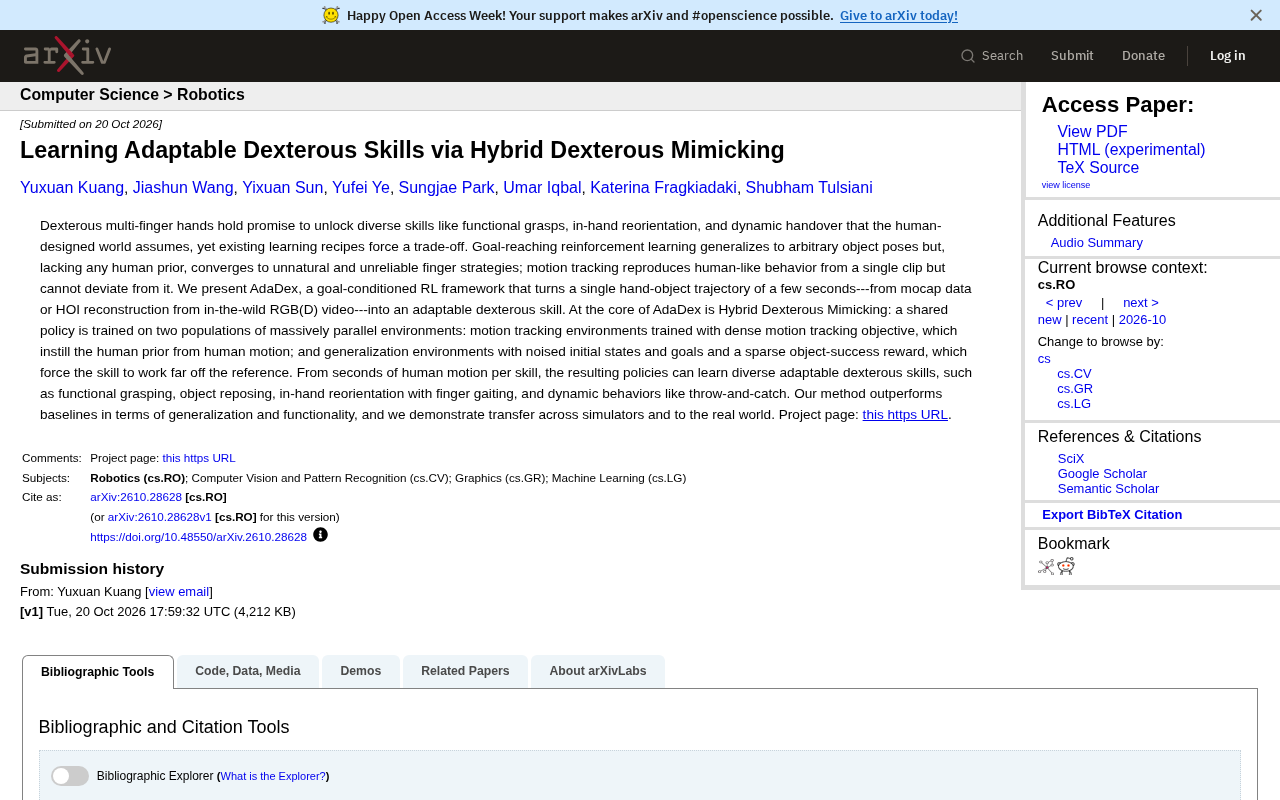Open the View PDF link
This screenshot has height=800, width=1280.
tap(1092, 132)
